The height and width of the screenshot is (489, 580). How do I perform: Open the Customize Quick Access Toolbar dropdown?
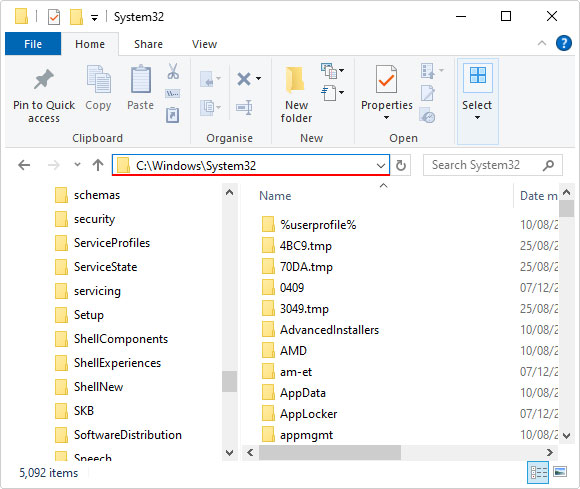coord(95,18)
